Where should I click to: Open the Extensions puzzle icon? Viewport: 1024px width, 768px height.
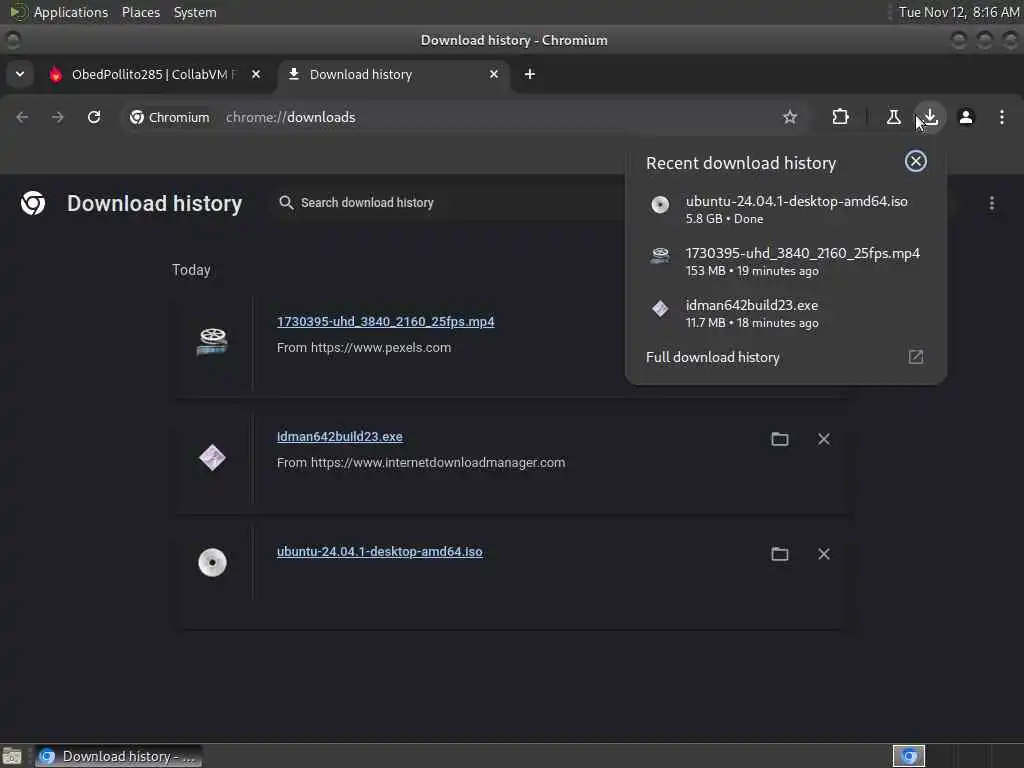pyautogui.click(x=840, y=117)
